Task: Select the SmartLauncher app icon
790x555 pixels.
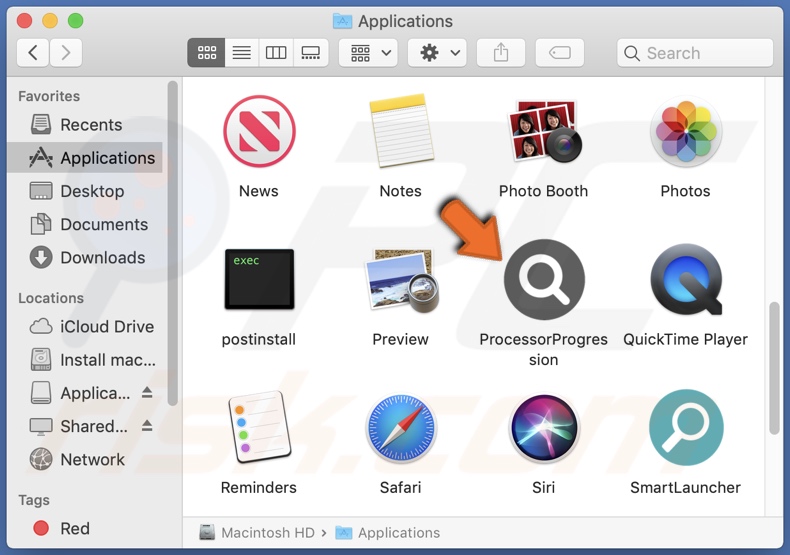Action: pyautogui.click(x=686, y=428)
